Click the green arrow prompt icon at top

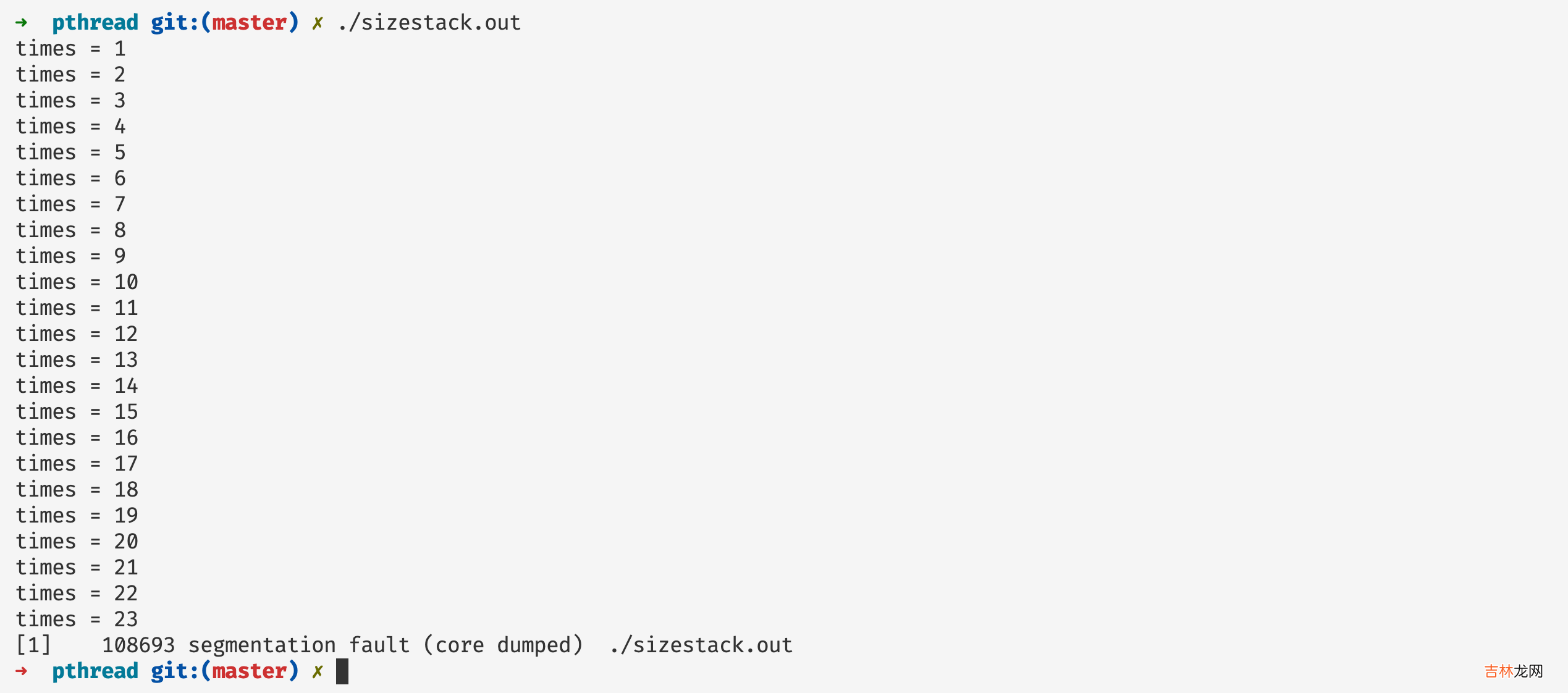(22, 23)
